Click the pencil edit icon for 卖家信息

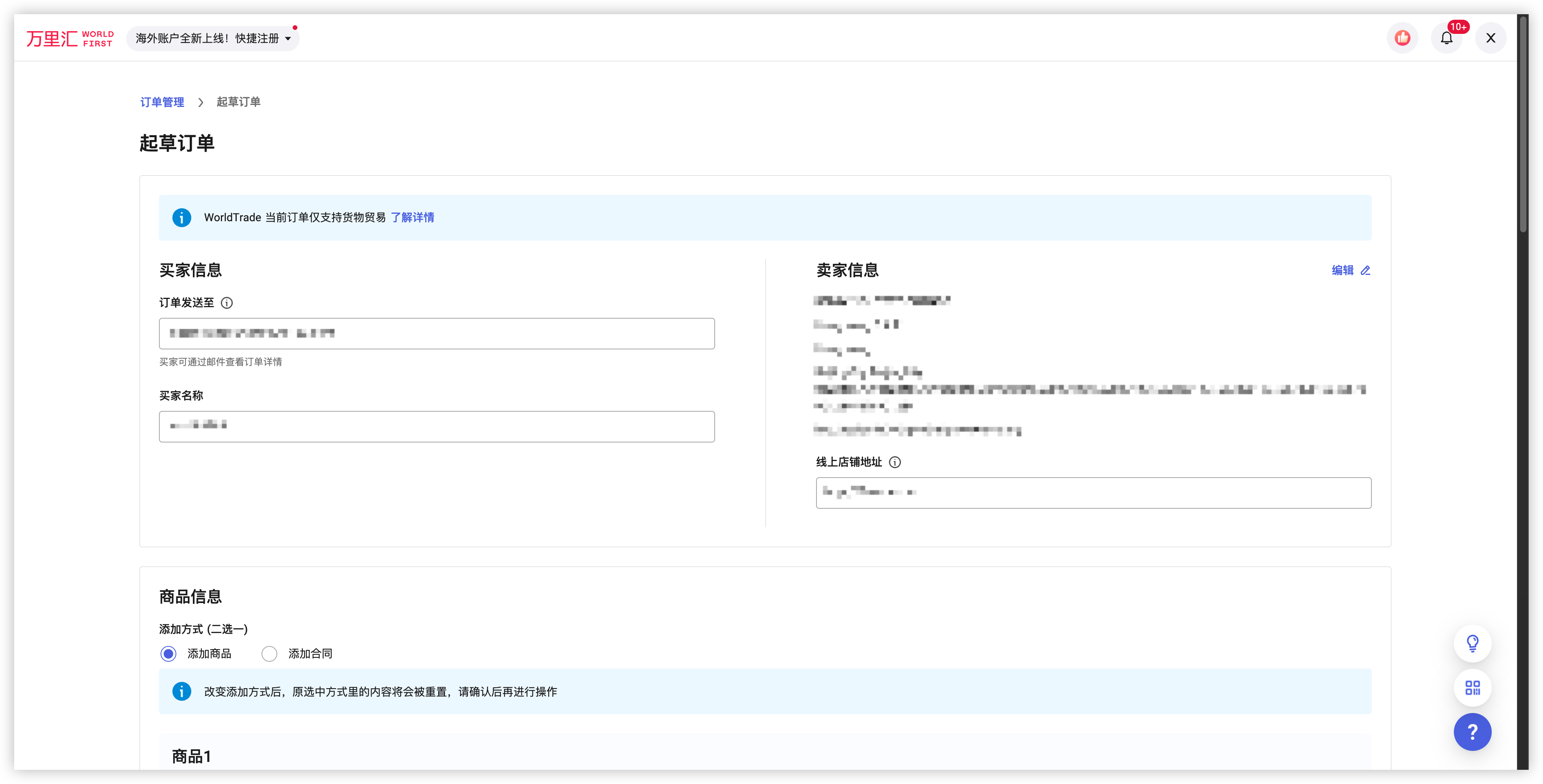pyautogui.click(x=1366, y=271)
